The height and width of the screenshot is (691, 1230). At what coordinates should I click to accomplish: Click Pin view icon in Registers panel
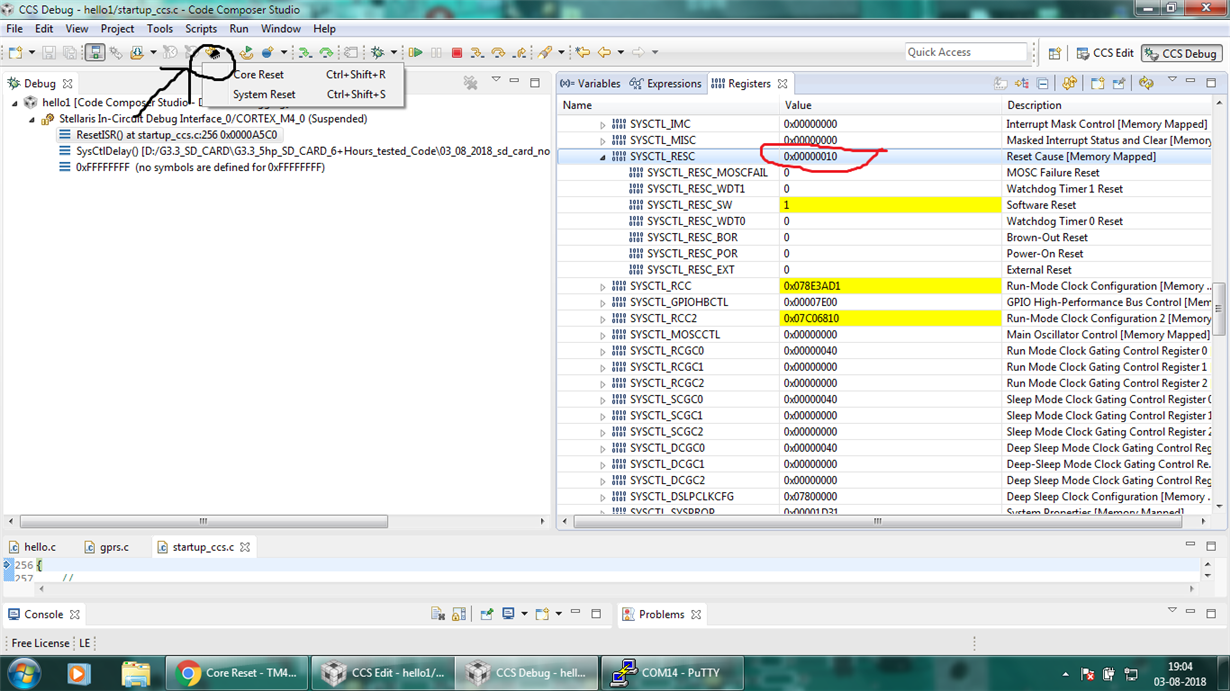(1119, 84)
